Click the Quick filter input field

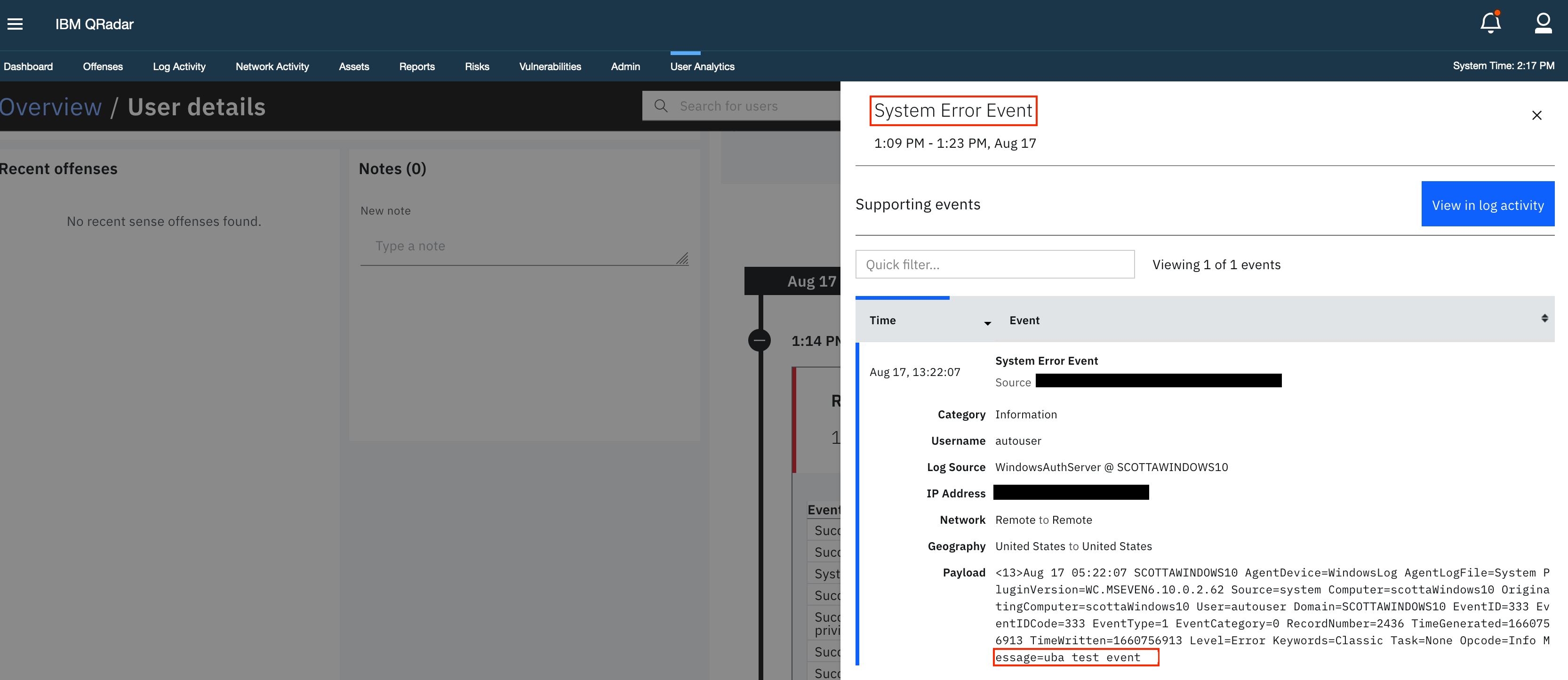click(x=995, y=264)
